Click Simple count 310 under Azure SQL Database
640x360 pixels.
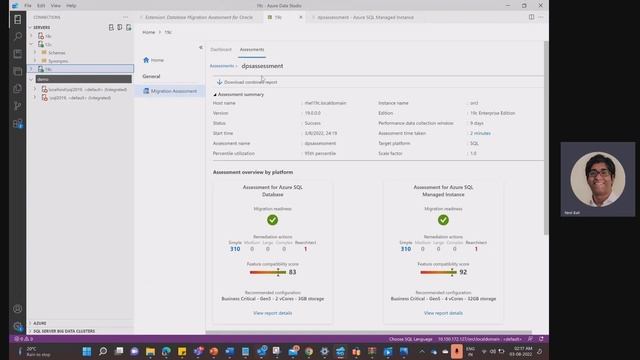pos(235,249)
